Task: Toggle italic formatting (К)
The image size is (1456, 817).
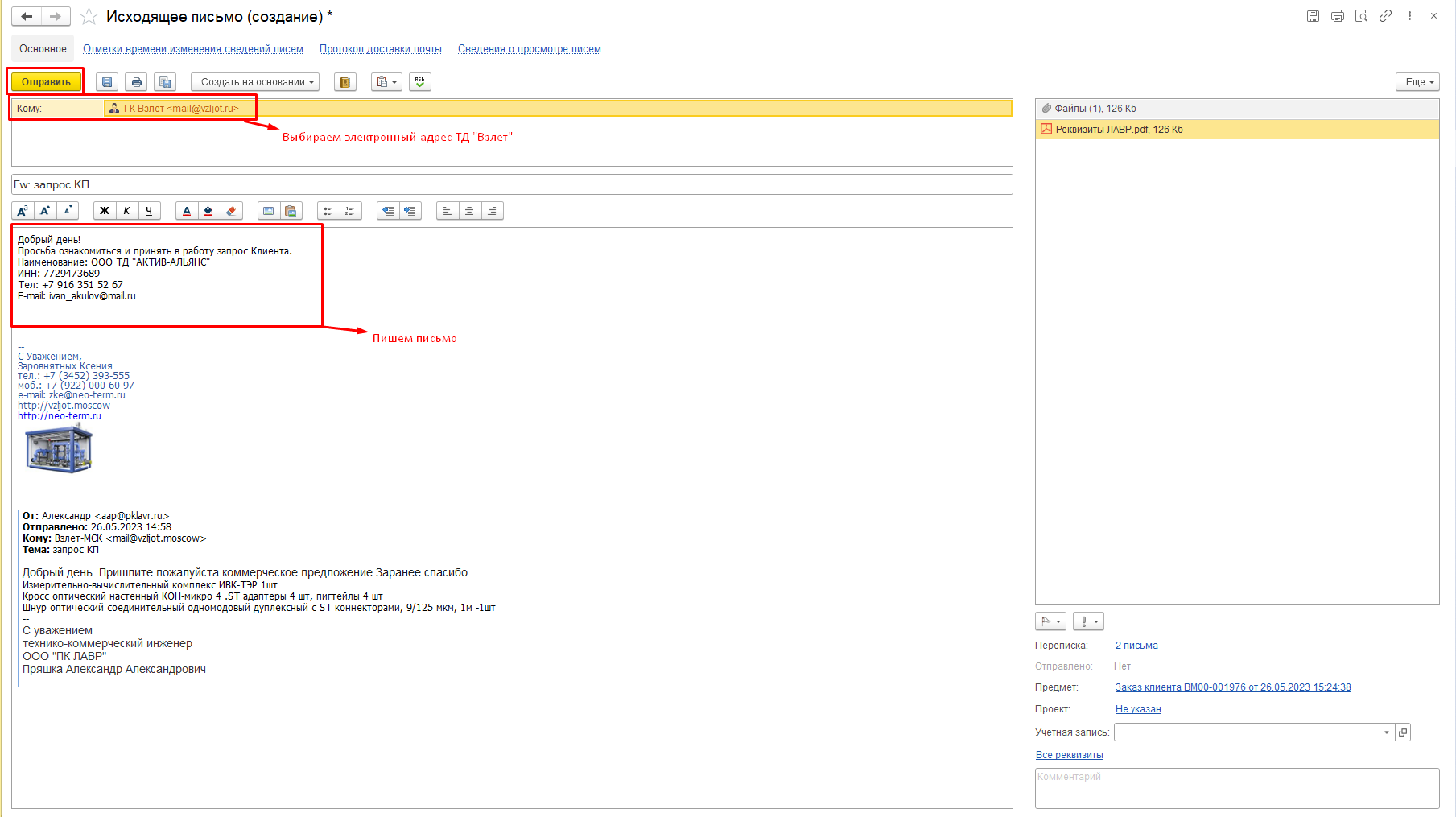Action: [x=126, y=211]
